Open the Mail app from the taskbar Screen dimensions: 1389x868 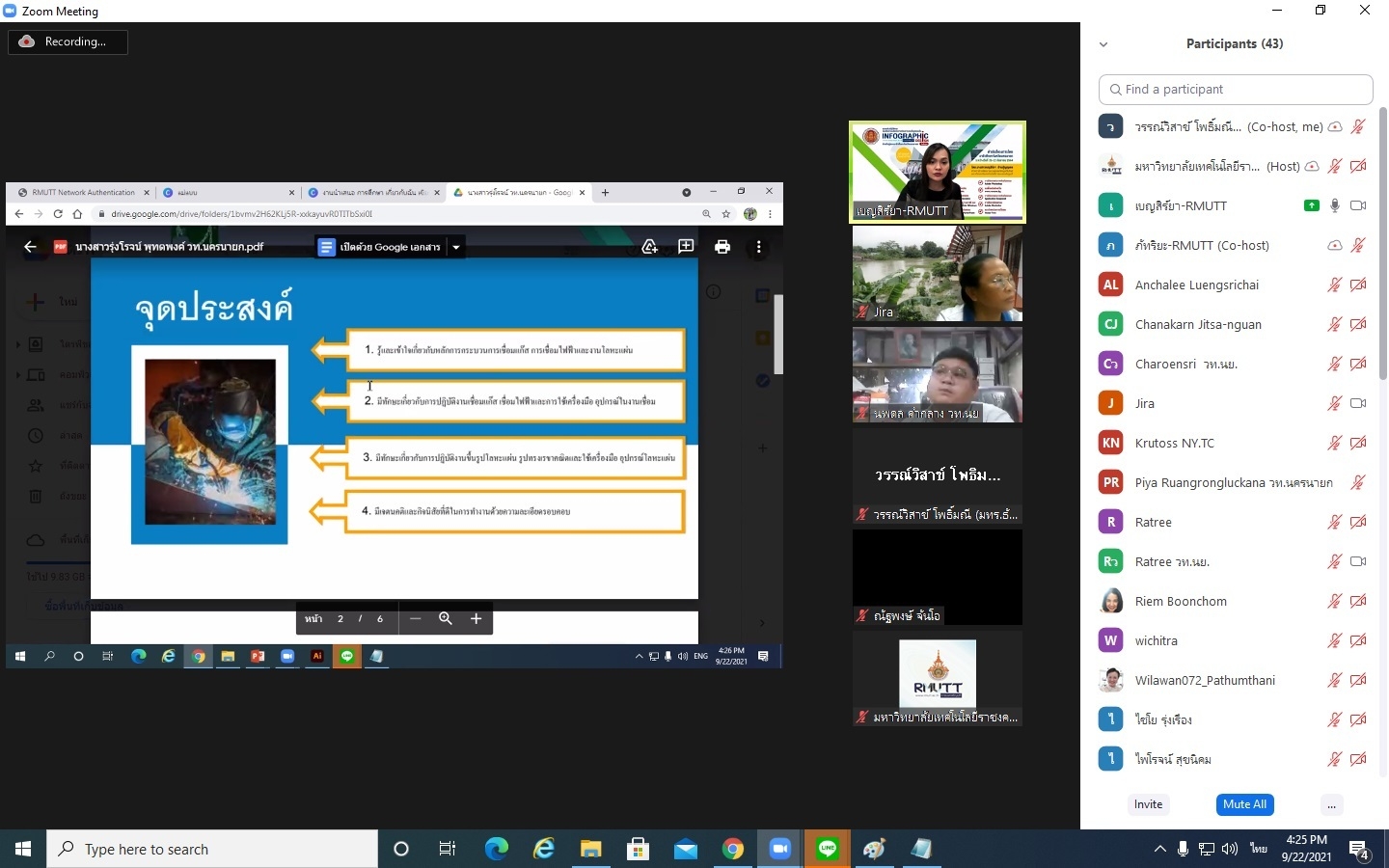tap(685, 849)
